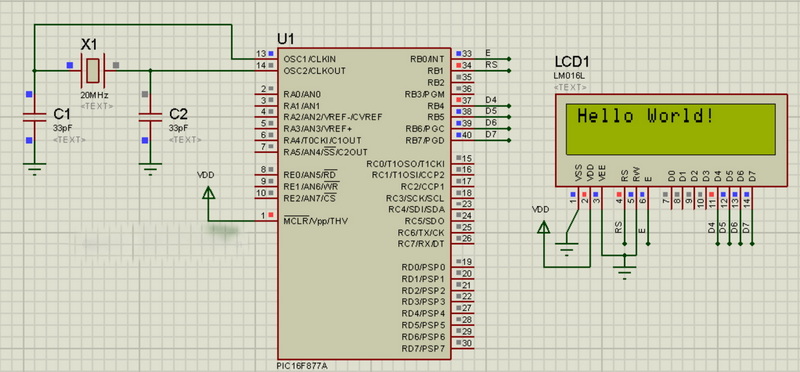Click the D0 pin label on LCD1
800x372 pixels.
pyautogui.click(x=671, y=177)
